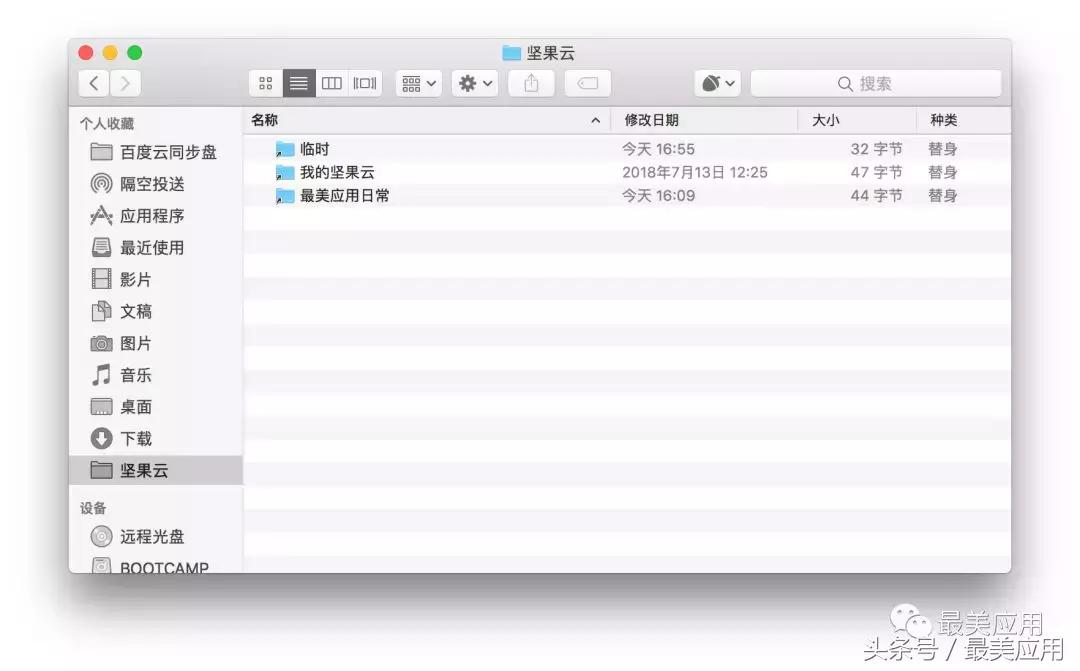The height and width of the screenshot is (671, 1080).
Task: Click the 搜索 search field
Action: (876, 83)
